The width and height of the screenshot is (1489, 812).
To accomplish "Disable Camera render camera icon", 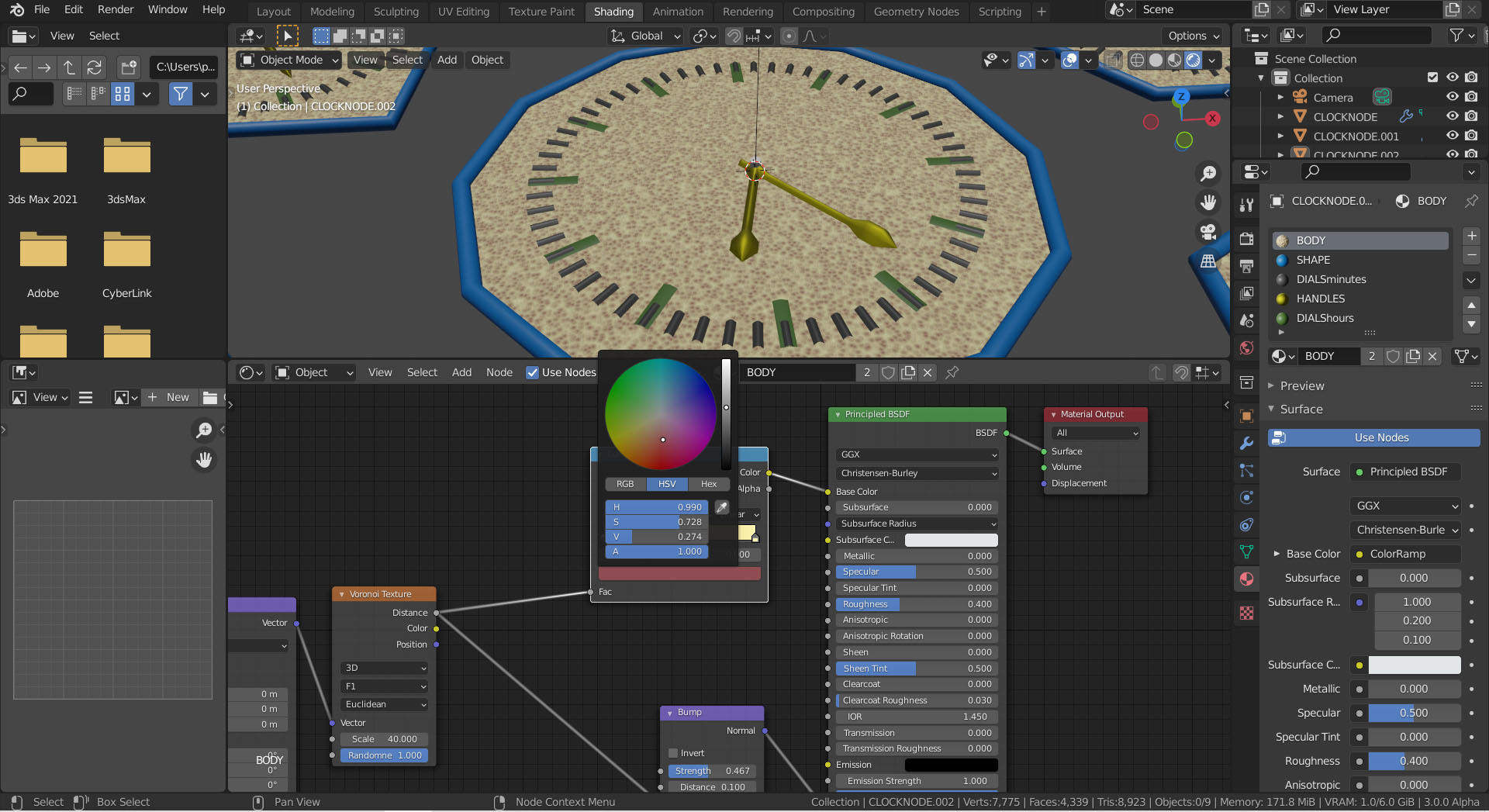I will (1472, 97).
